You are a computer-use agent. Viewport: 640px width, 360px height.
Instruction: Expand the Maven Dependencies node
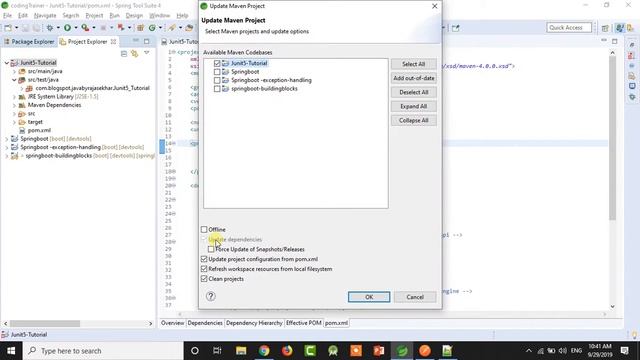(x=14, y=105)
